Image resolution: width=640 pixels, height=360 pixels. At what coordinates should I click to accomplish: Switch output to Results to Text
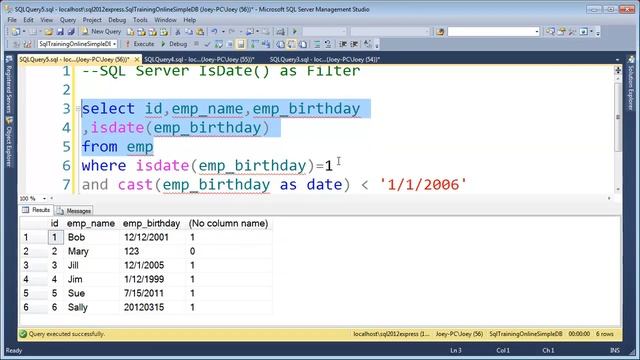(281, 44)
